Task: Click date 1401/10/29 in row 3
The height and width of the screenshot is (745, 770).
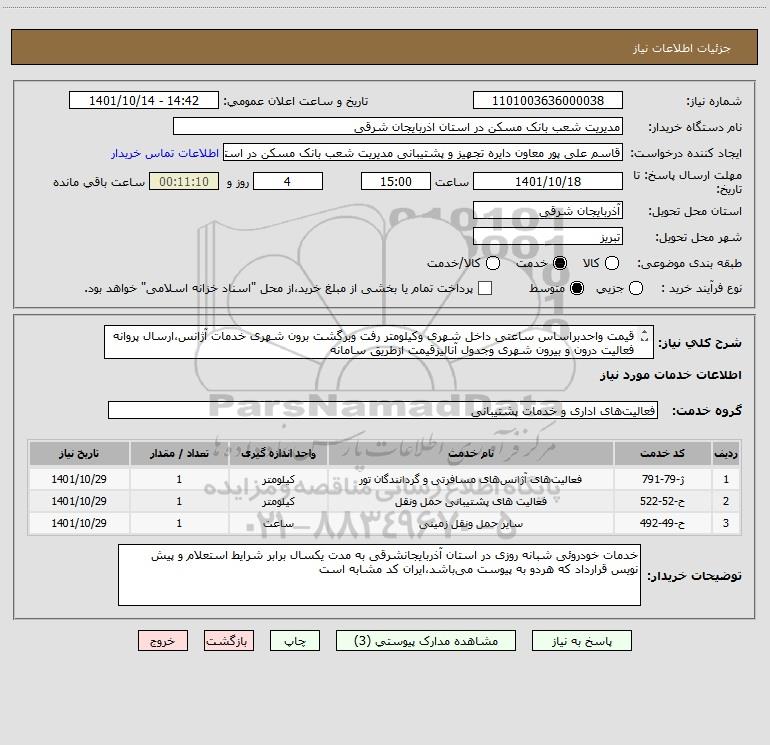Action: (79, 524)
